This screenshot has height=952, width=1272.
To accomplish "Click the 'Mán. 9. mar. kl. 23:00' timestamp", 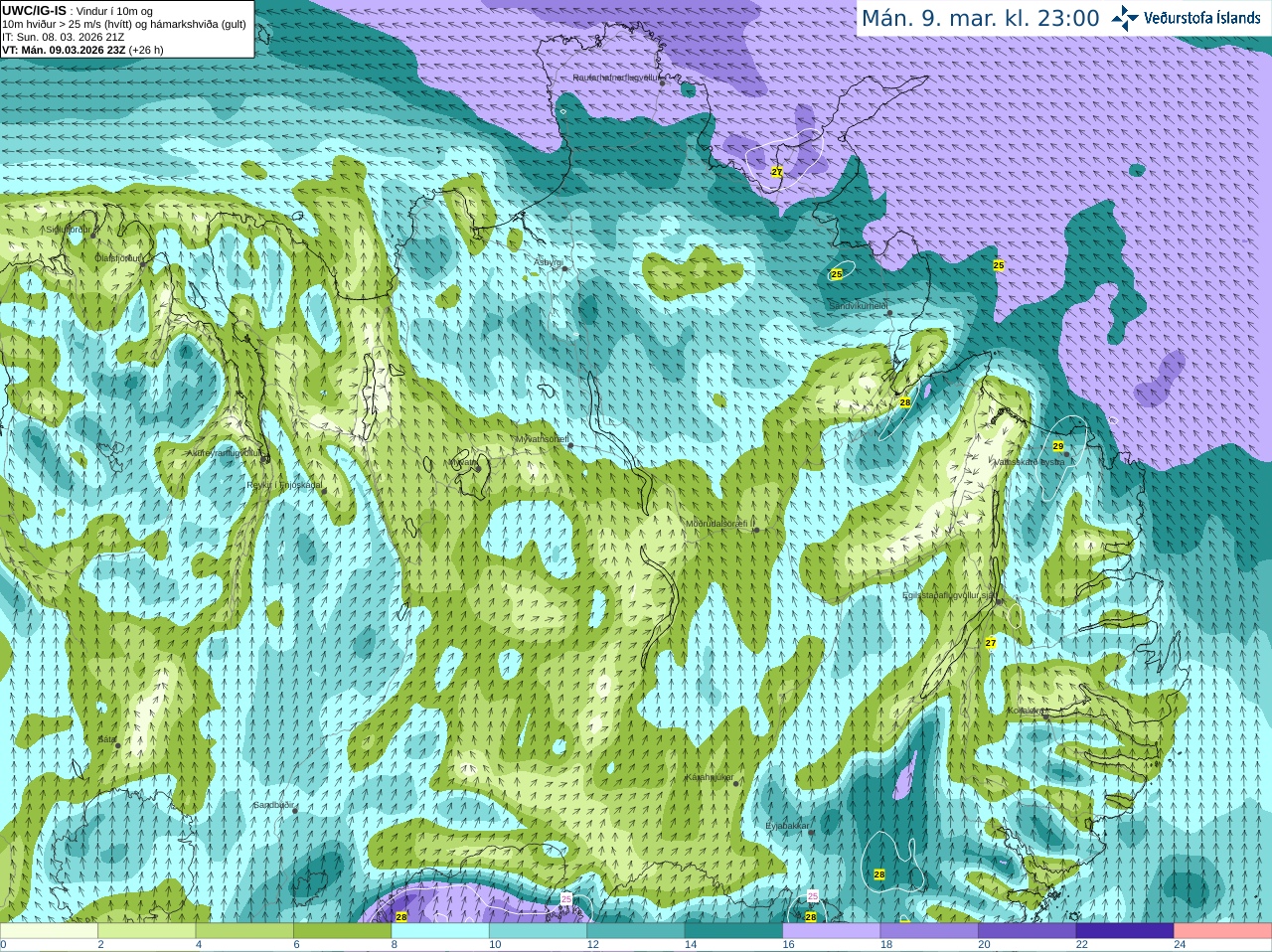I will (980, 18).
